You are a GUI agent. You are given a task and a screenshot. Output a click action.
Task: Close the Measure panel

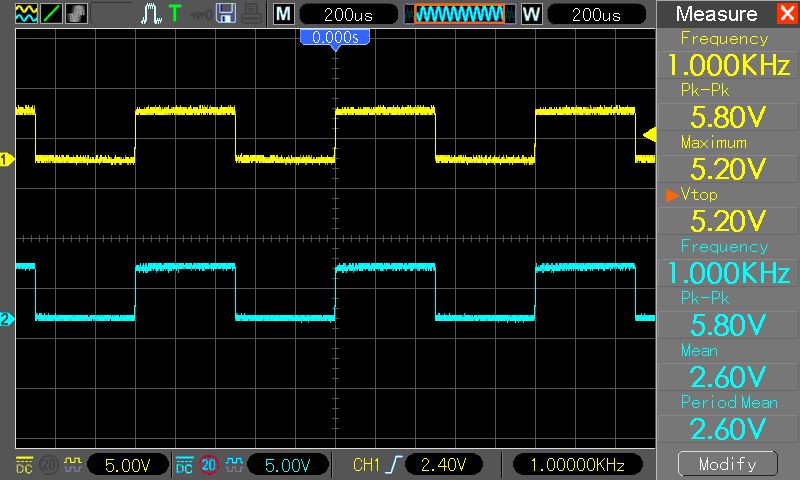(786, 14)
